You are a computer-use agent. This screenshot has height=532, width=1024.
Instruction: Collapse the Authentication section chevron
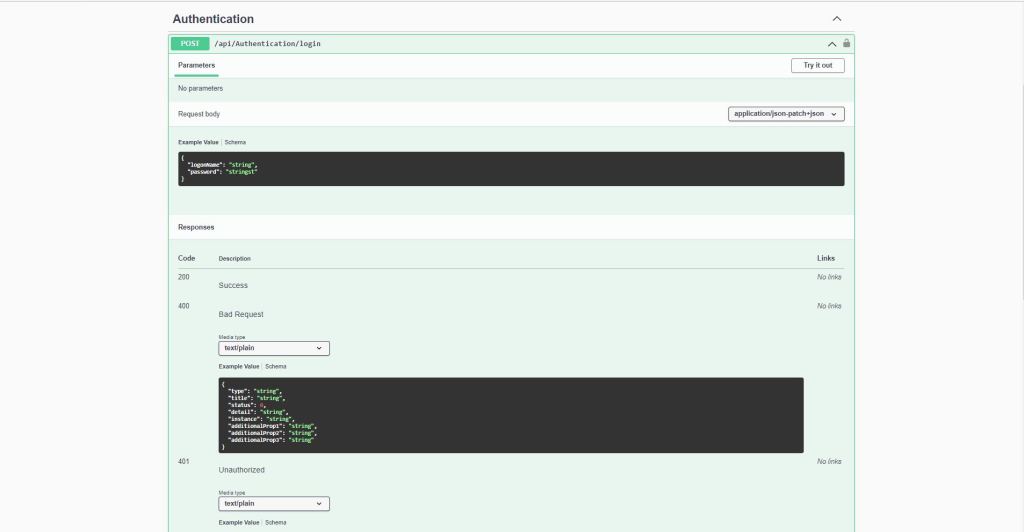coord(837,19)
